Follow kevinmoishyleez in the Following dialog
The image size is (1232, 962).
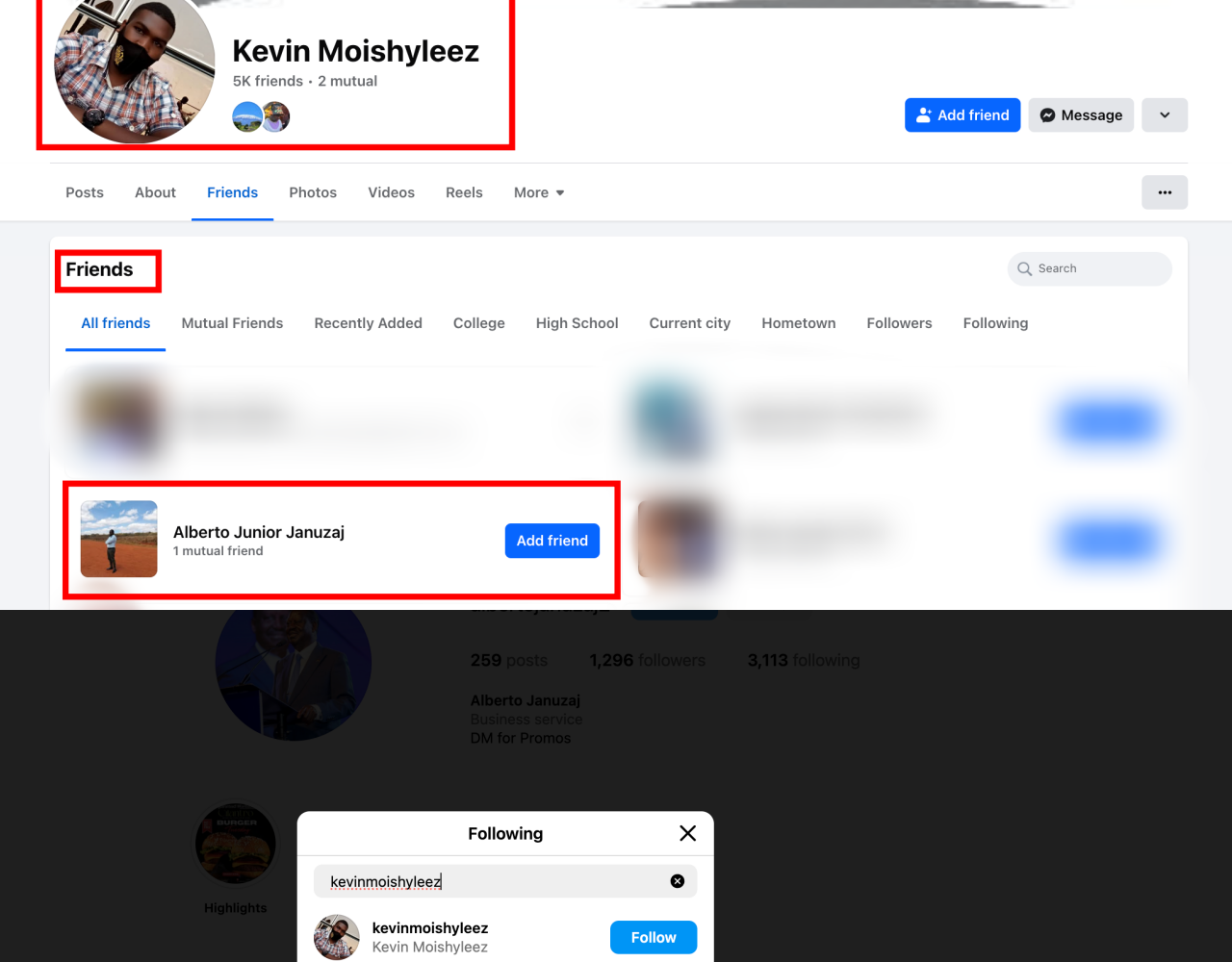[x=654, y=937]
